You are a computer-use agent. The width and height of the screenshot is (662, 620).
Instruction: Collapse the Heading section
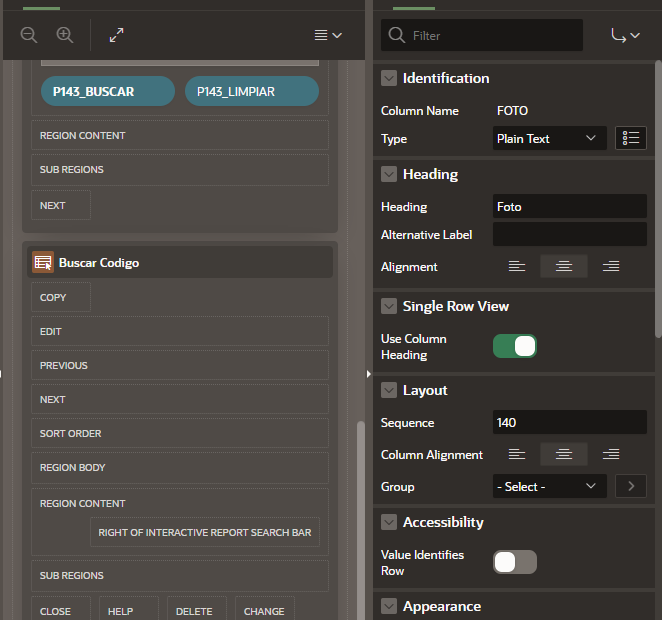coord(389,174)
